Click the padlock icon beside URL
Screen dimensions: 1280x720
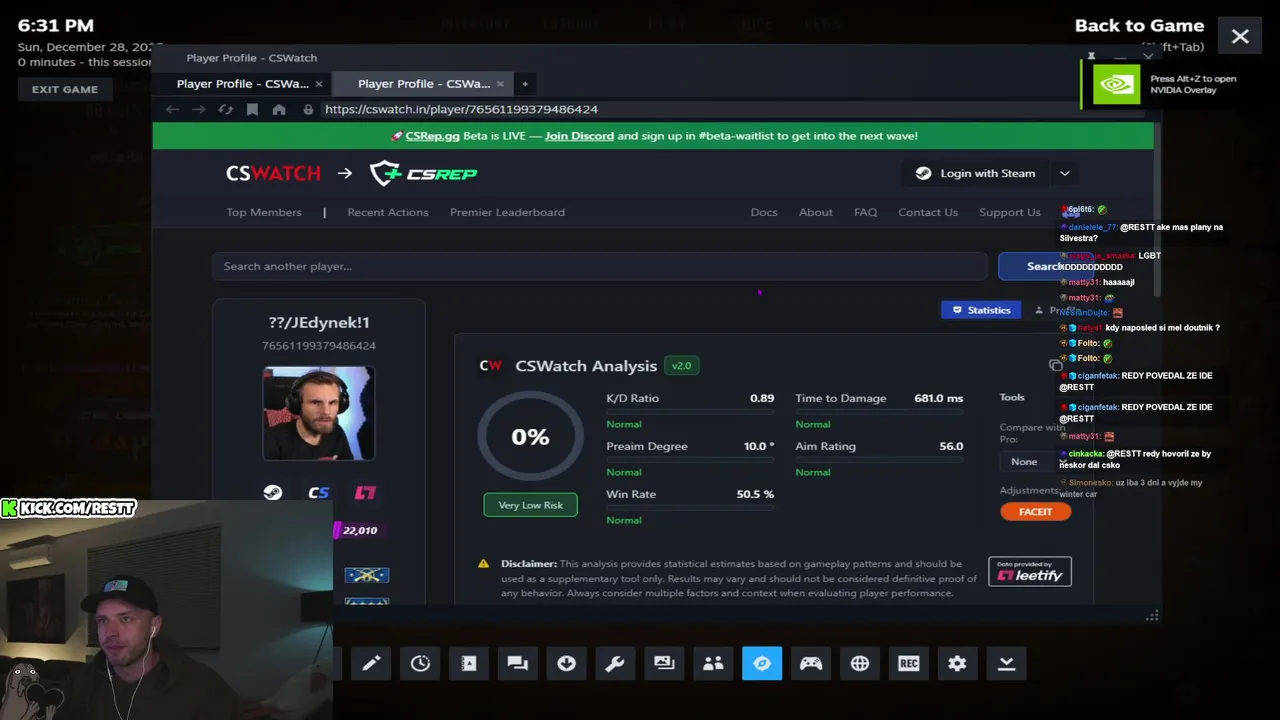[308, 109]
